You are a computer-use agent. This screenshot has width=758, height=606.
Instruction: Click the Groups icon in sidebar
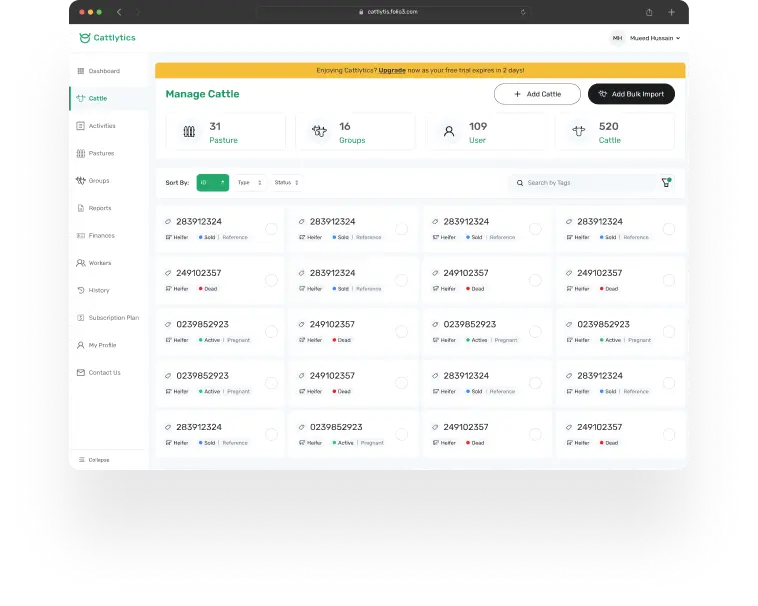click(x=80, y=181)
